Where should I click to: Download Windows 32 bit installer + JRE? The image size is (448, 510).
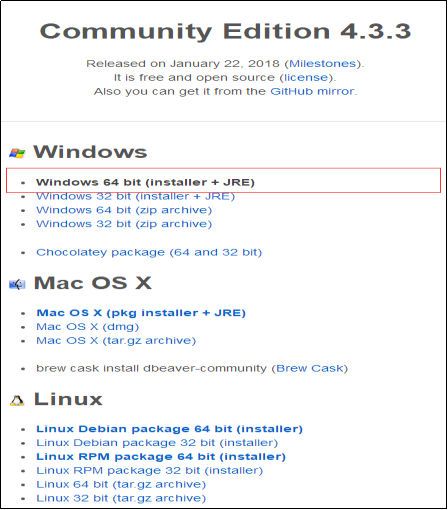click(135, 196)
